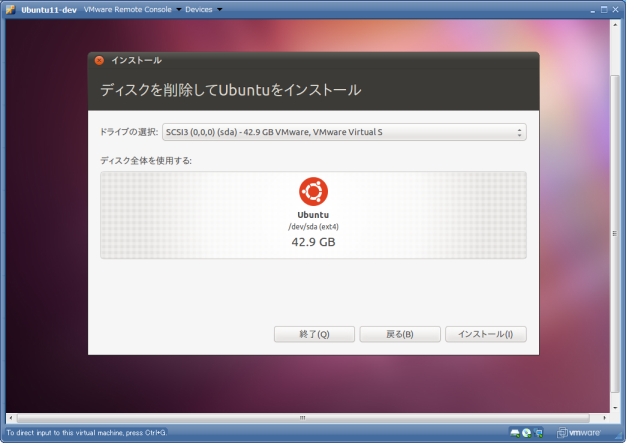The image size is (626, 443).
Task: Click the インストール(I) install button
Action: coord(486,334)
